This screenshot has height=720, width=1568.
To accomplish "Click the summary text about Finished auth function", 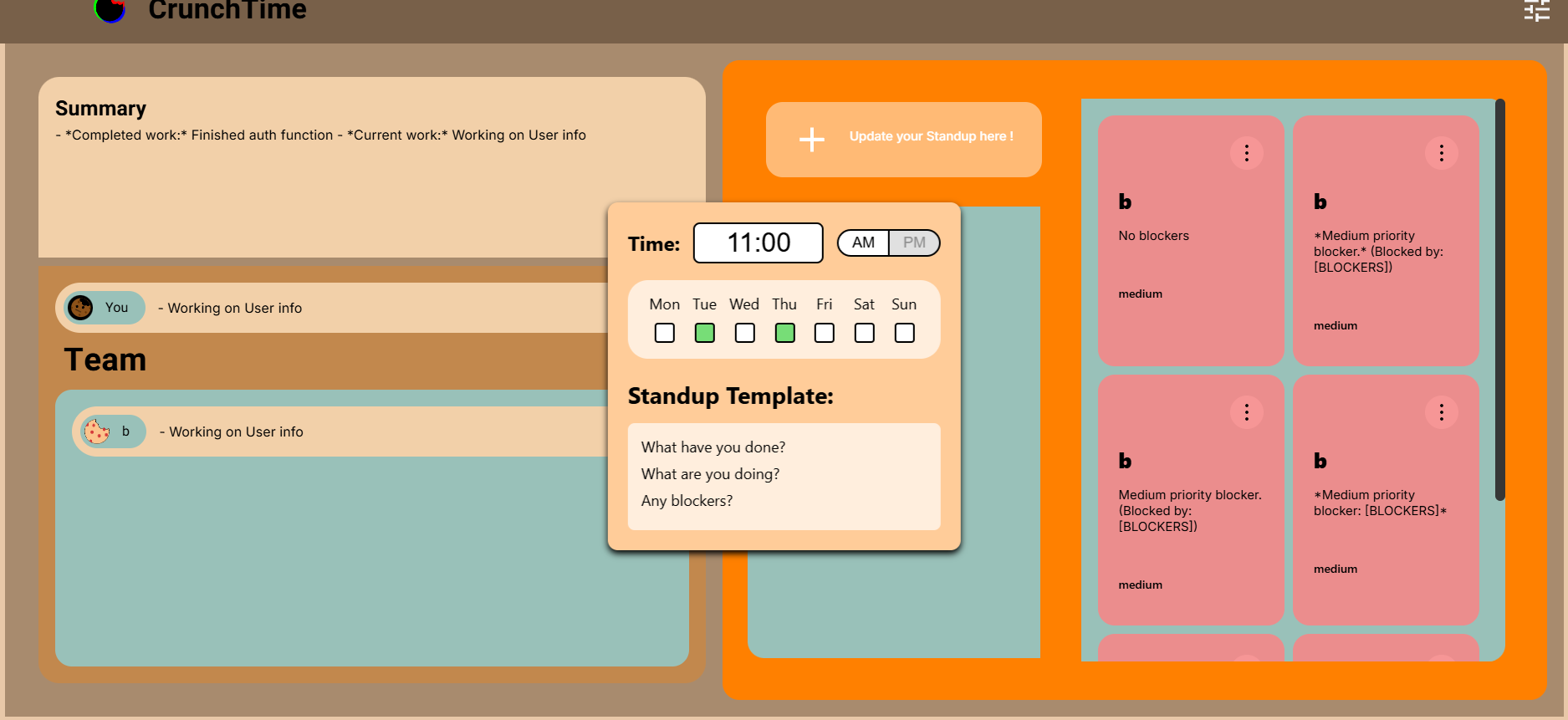I will click(320, 135).
